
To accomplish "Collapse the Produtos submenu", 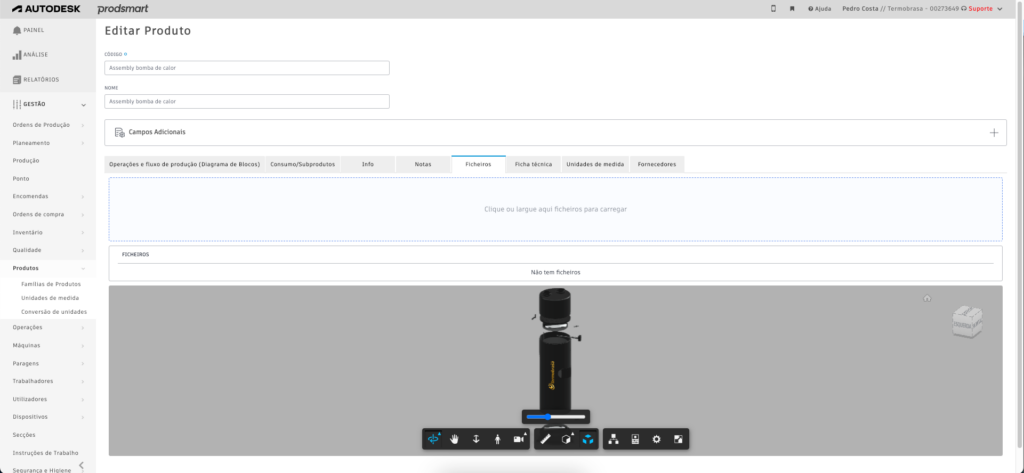I will [83, 269].
